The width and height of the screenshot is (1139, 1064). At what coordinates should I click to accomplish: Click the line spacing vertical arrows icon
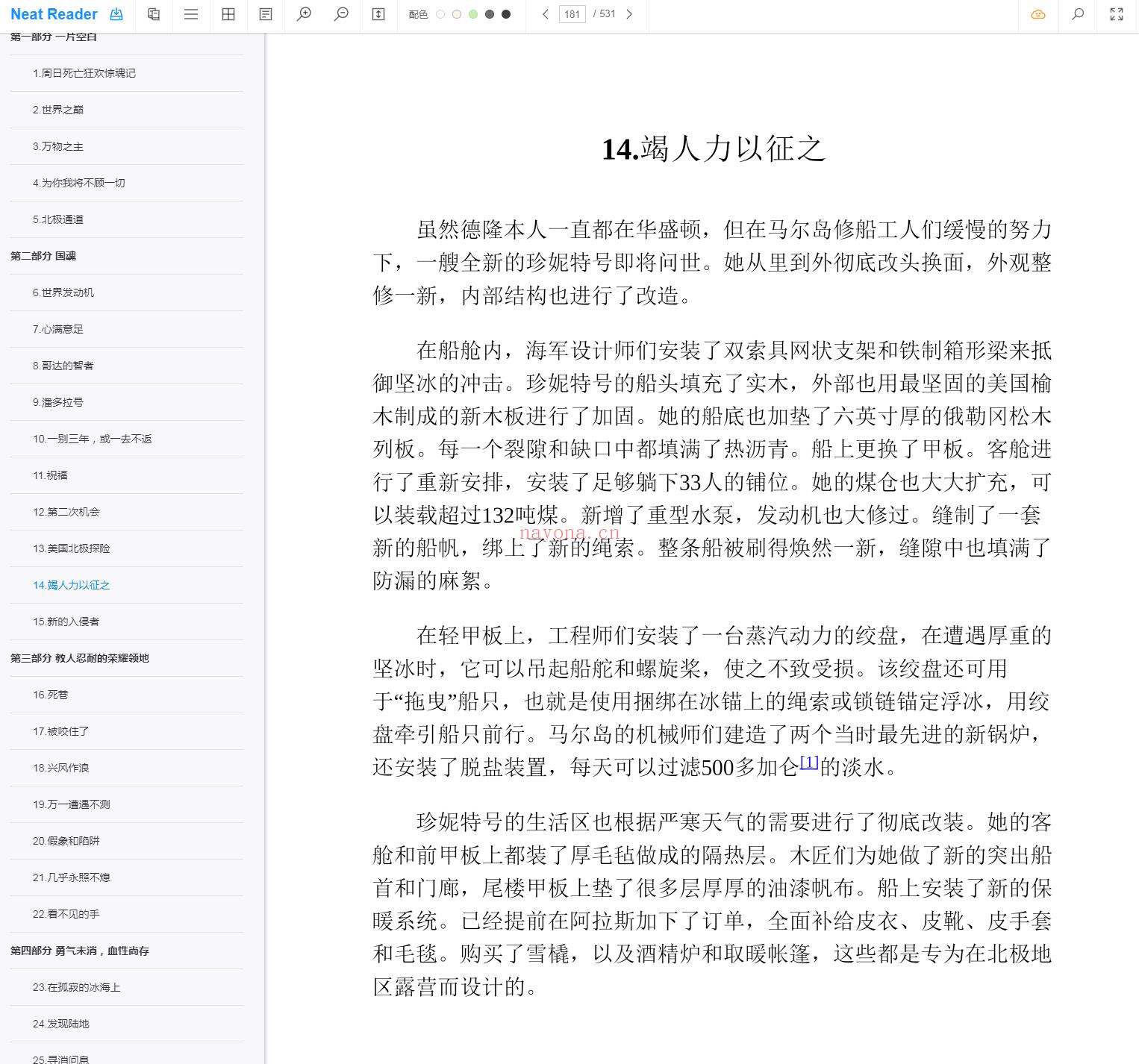tap(378, 14)
